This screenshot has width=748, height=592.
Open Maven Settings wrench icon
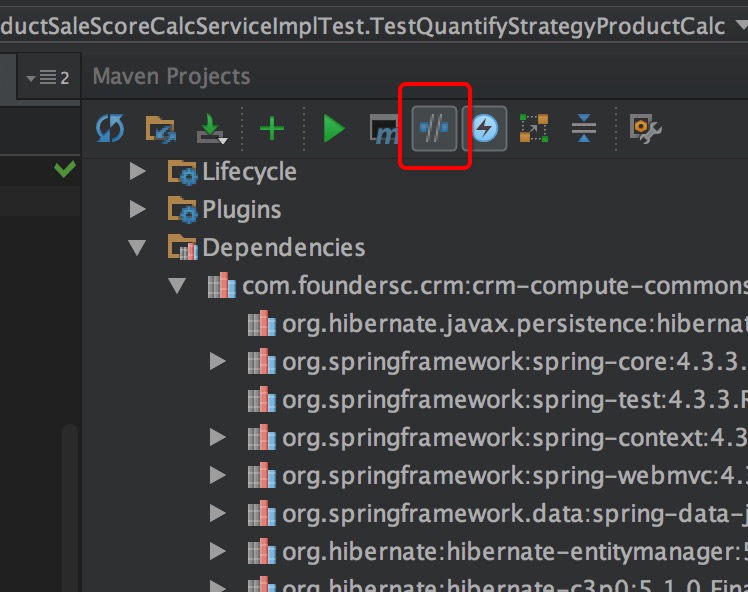point(645,128)
